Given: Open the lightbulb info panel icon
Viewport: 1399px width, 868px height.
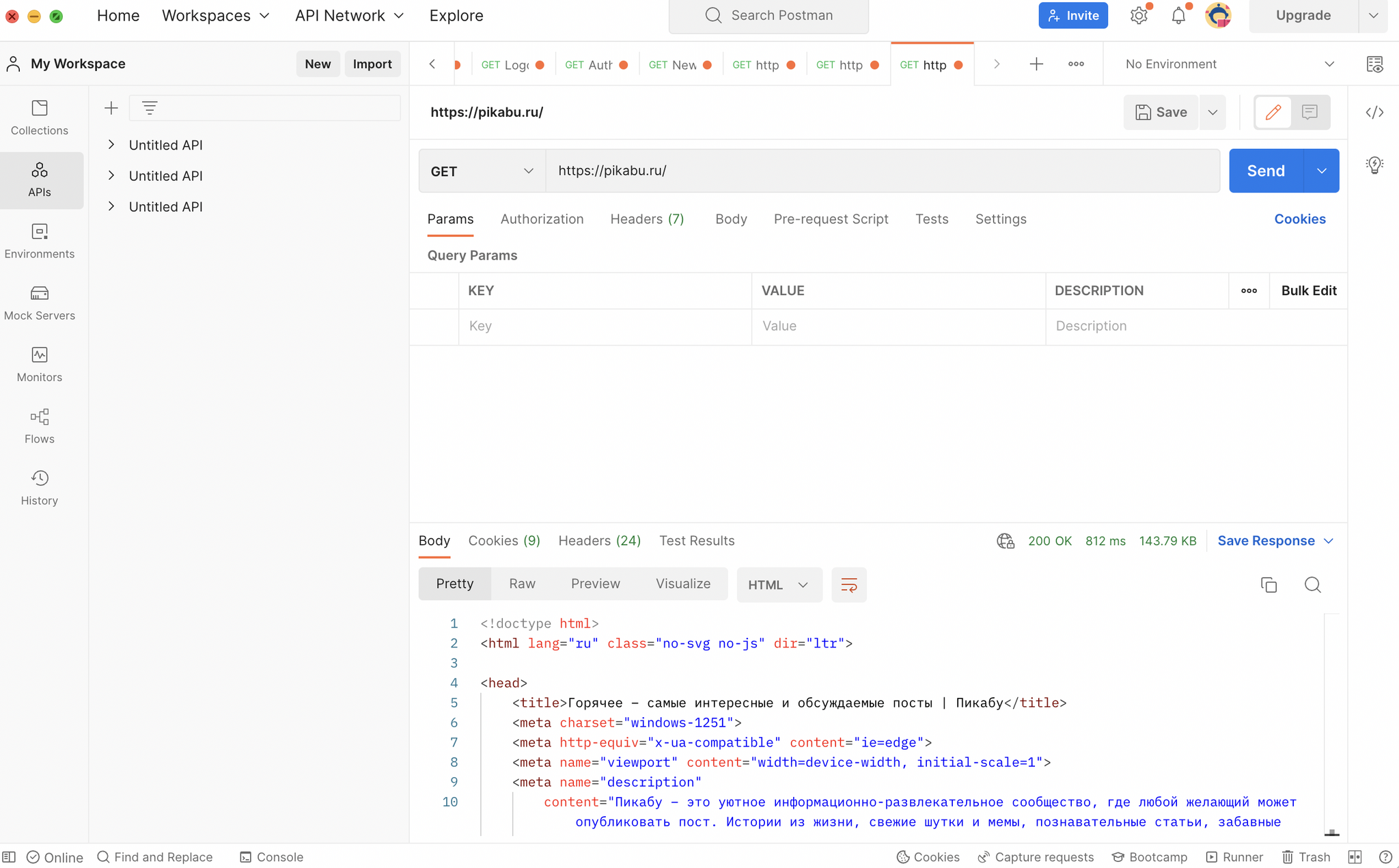Looking at the screenshot, I should click(1374, 165).
